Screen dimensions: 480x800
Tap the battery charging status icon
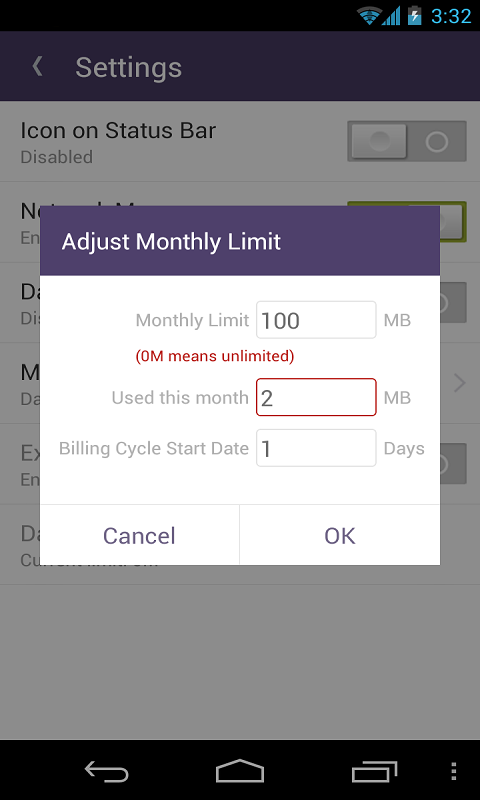click(414, 16)
